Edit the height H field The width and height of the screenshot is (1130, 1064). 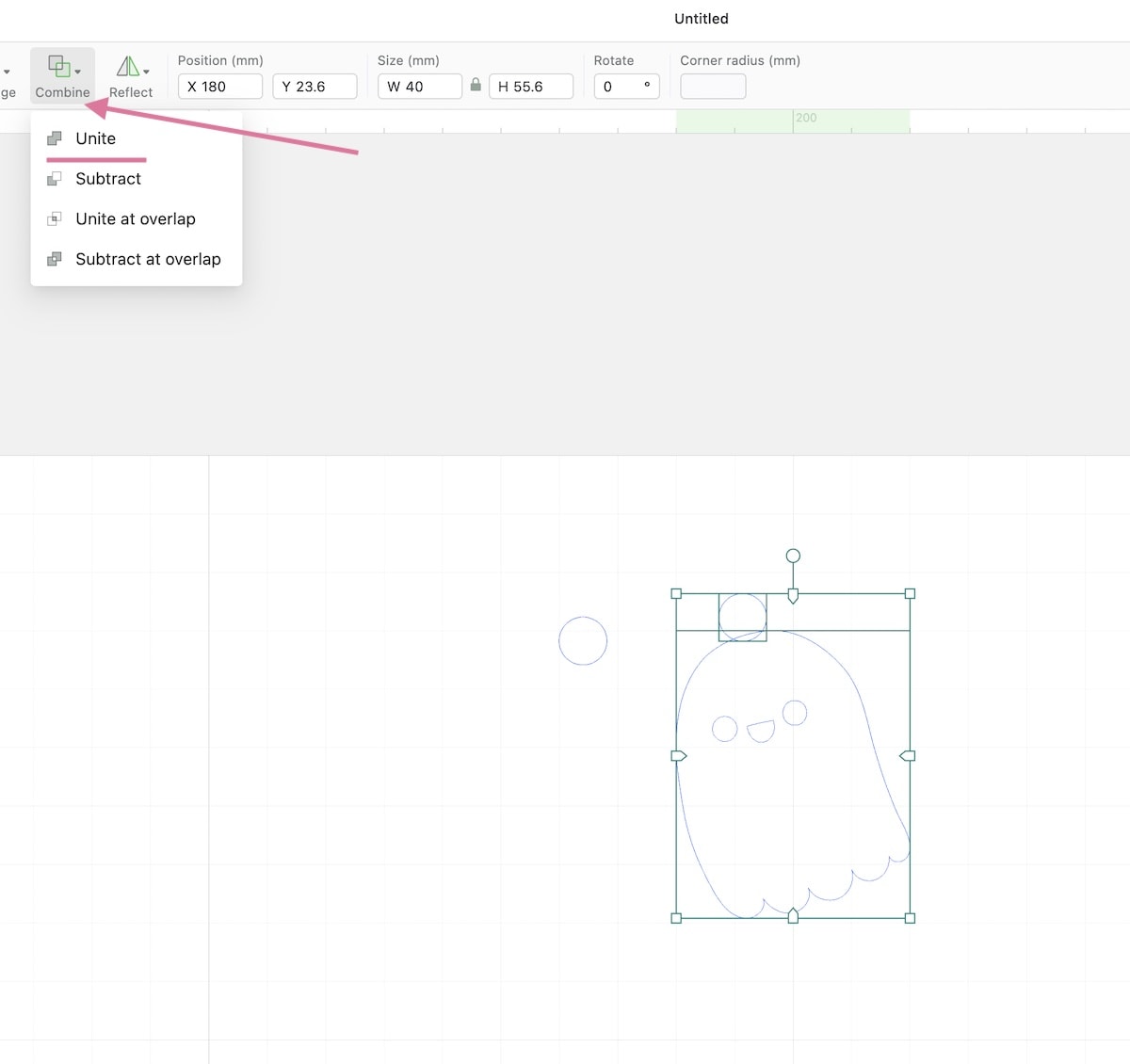tap(531, 87)
